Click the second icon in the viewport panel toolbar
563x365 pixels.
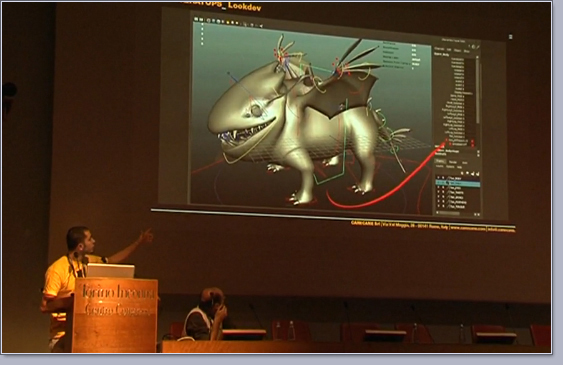click(x=201, y=19)
